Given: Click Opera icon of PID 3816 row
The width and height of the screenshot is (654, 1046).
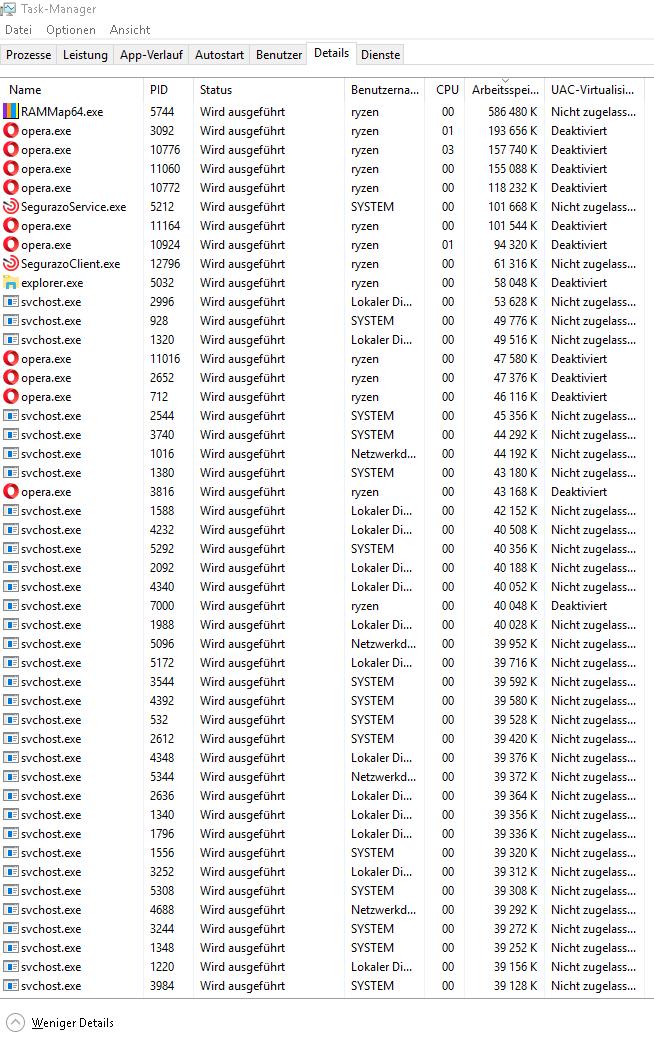Looking at the screenshot, I should click(x=11, y=492).
